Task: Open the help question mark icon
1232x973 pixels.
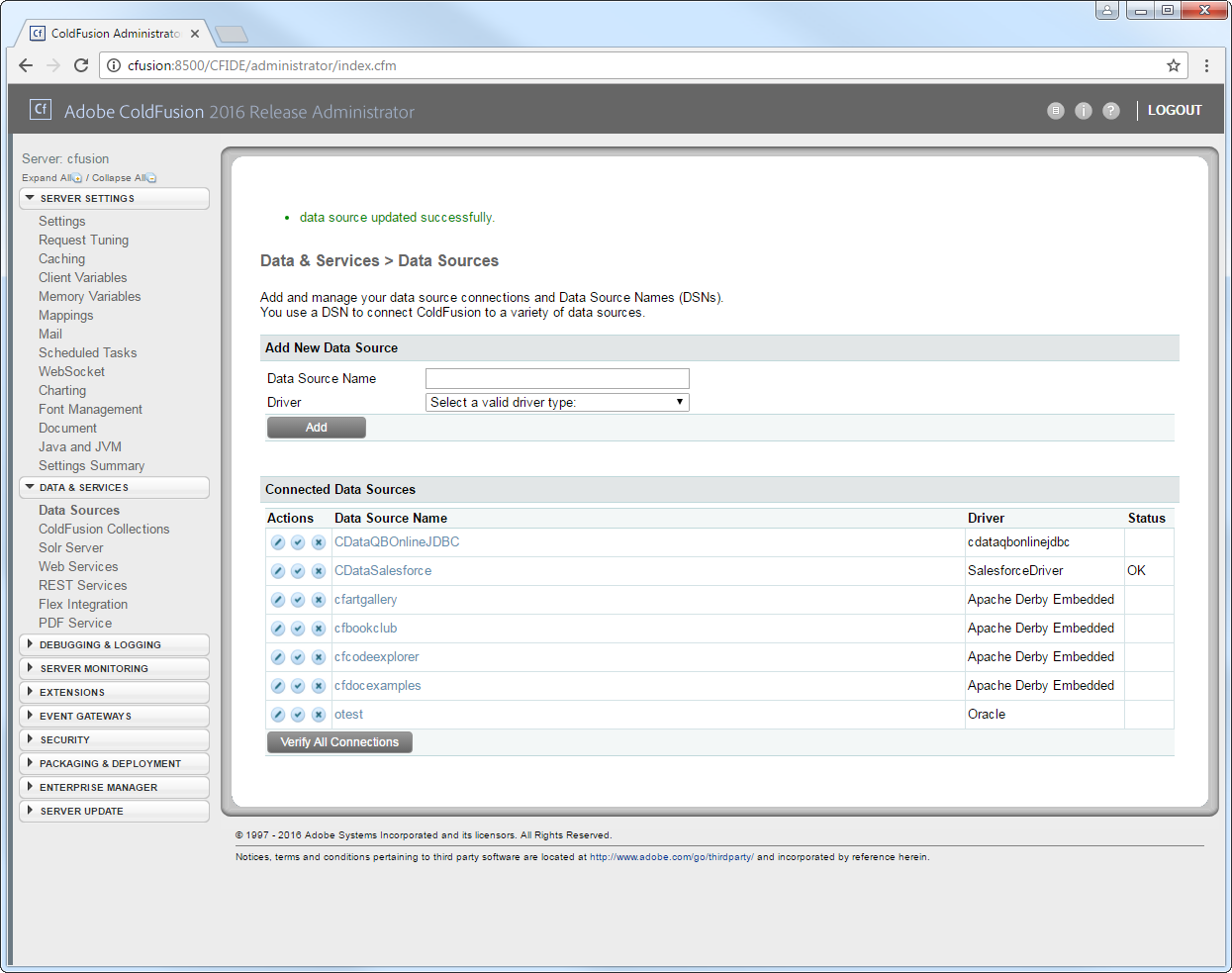Action: (1111, 111)
